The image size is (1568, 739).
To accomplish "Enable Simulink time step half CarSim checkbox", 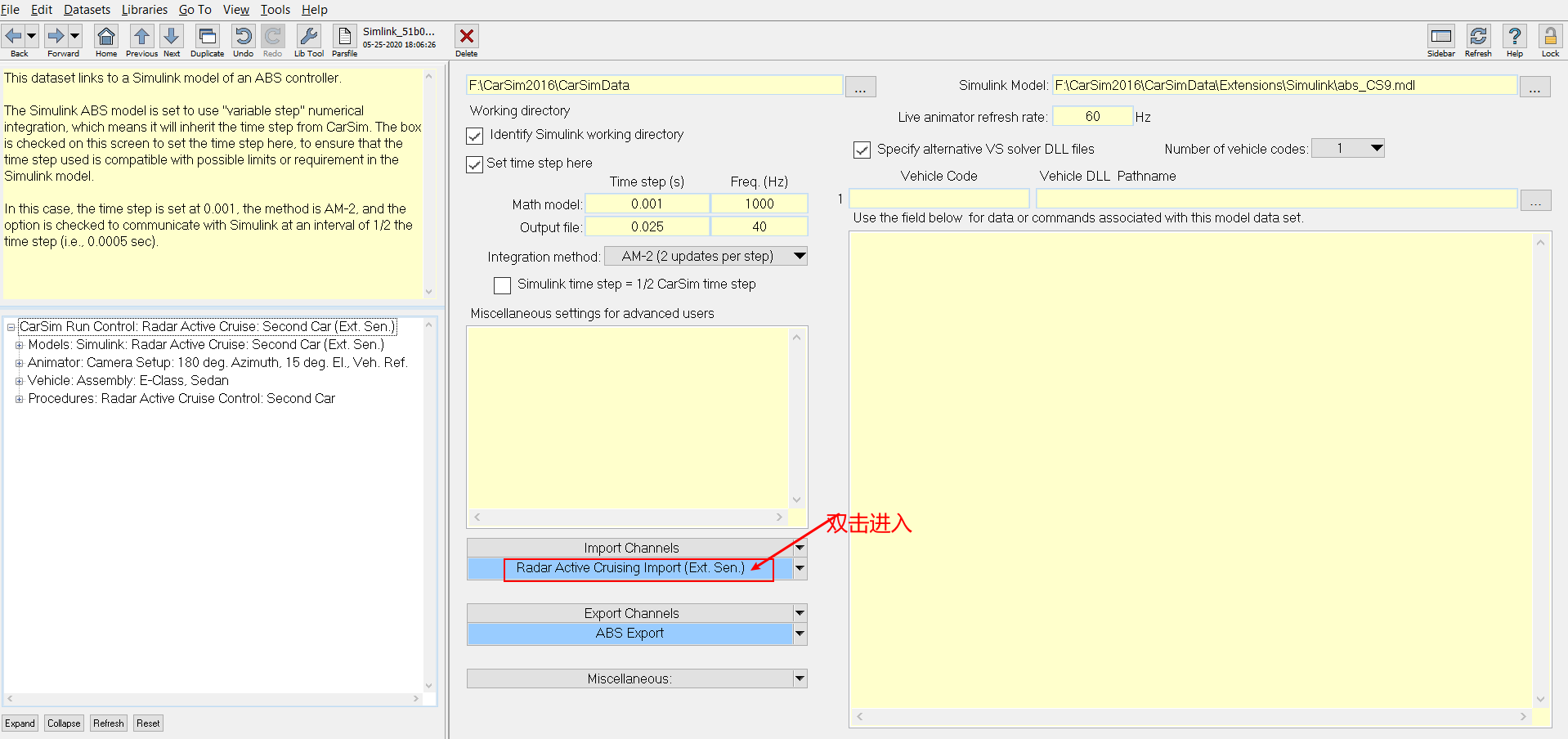I will point(503,285).
